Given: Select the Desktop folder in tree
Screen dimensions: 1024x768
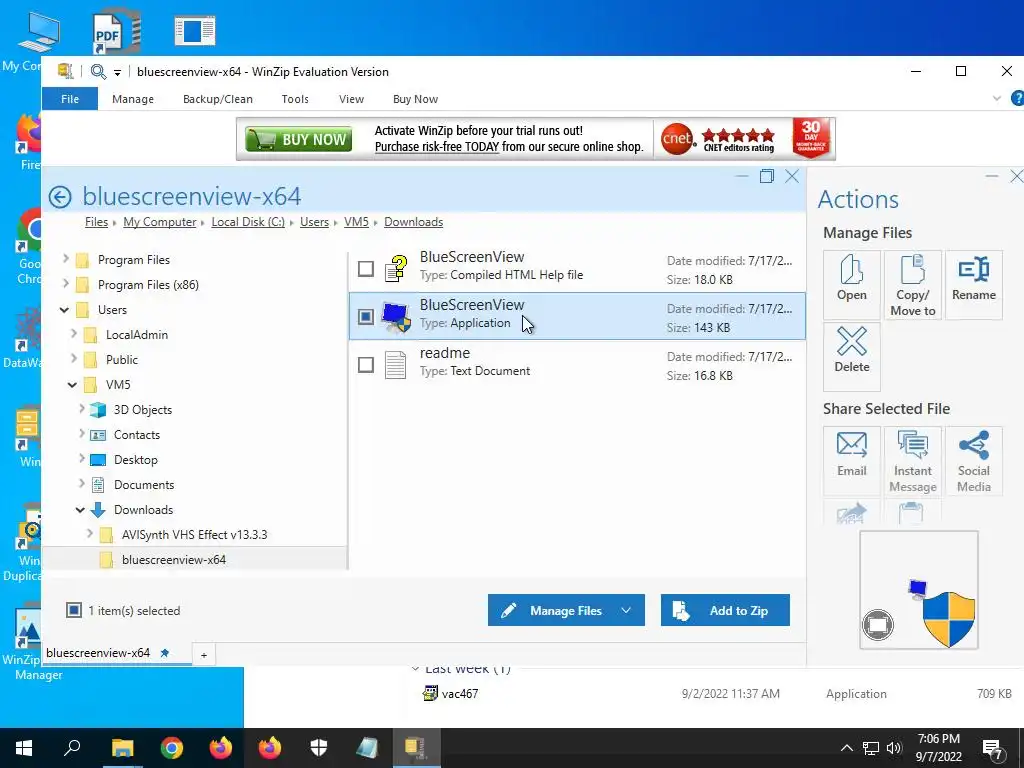Looking at the screenshot, I should click(135, 460).
